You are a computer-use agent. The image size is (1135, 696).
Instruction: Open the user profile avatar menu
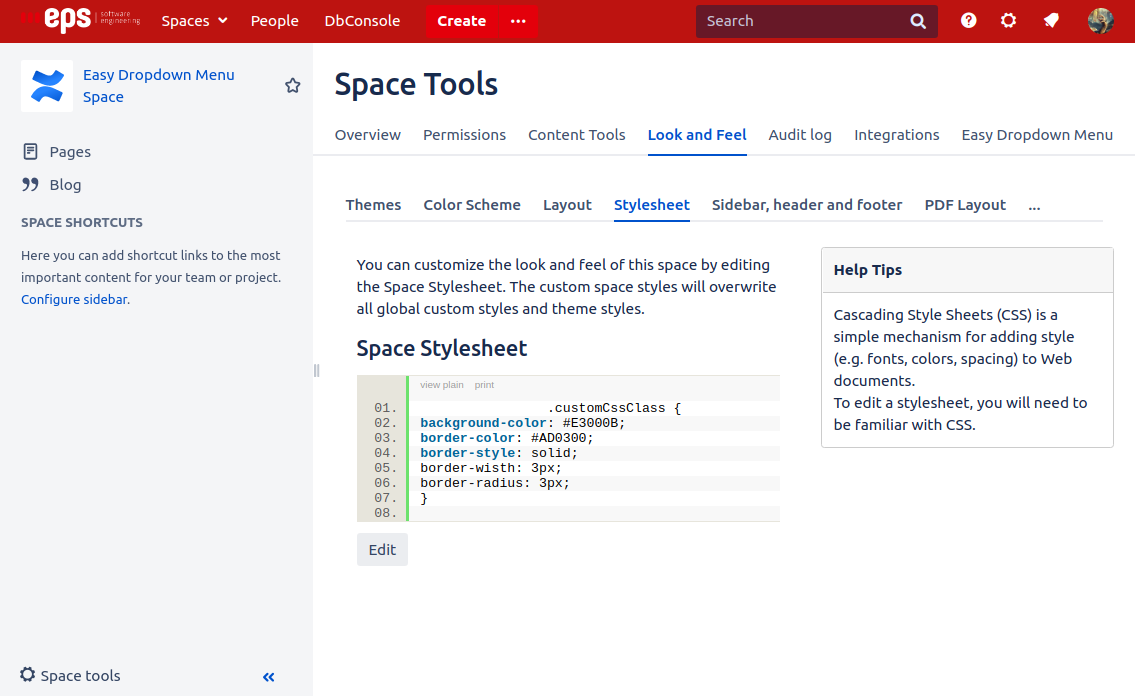1100,21
